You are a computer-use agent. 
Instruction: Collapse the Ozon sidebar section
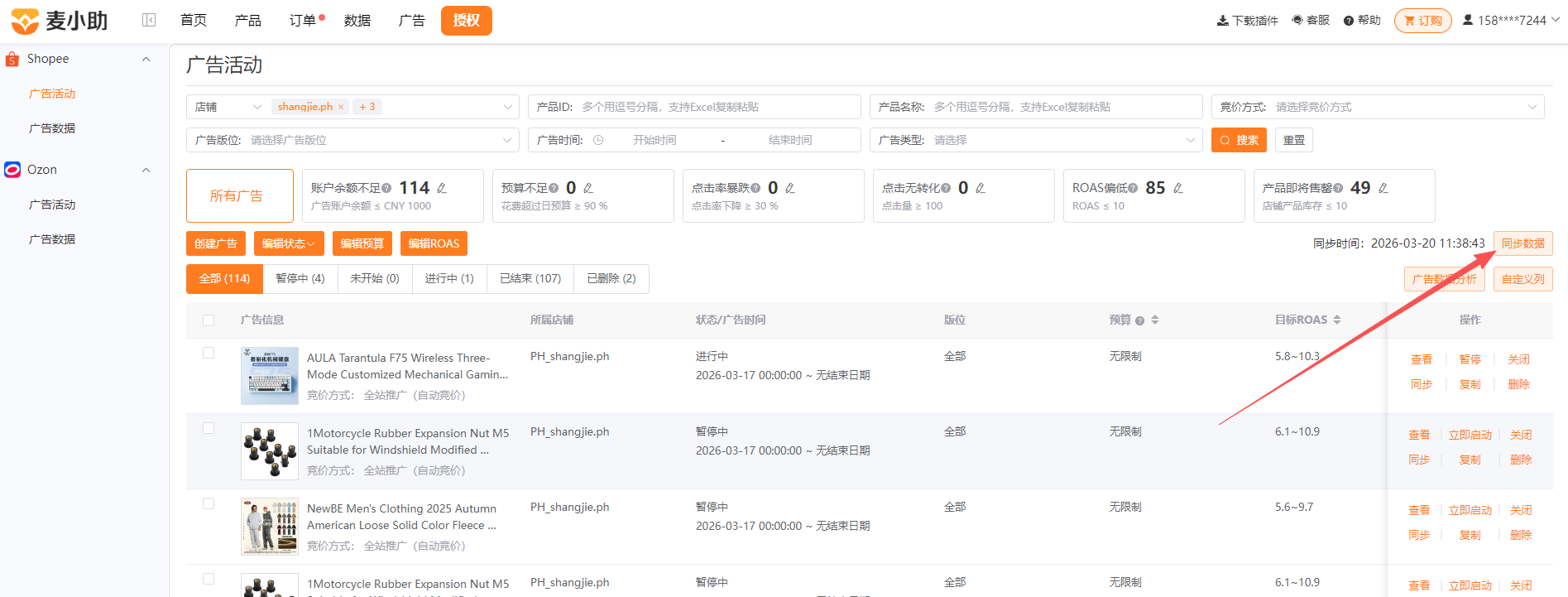pyautogui.click(x=146, y=170)
